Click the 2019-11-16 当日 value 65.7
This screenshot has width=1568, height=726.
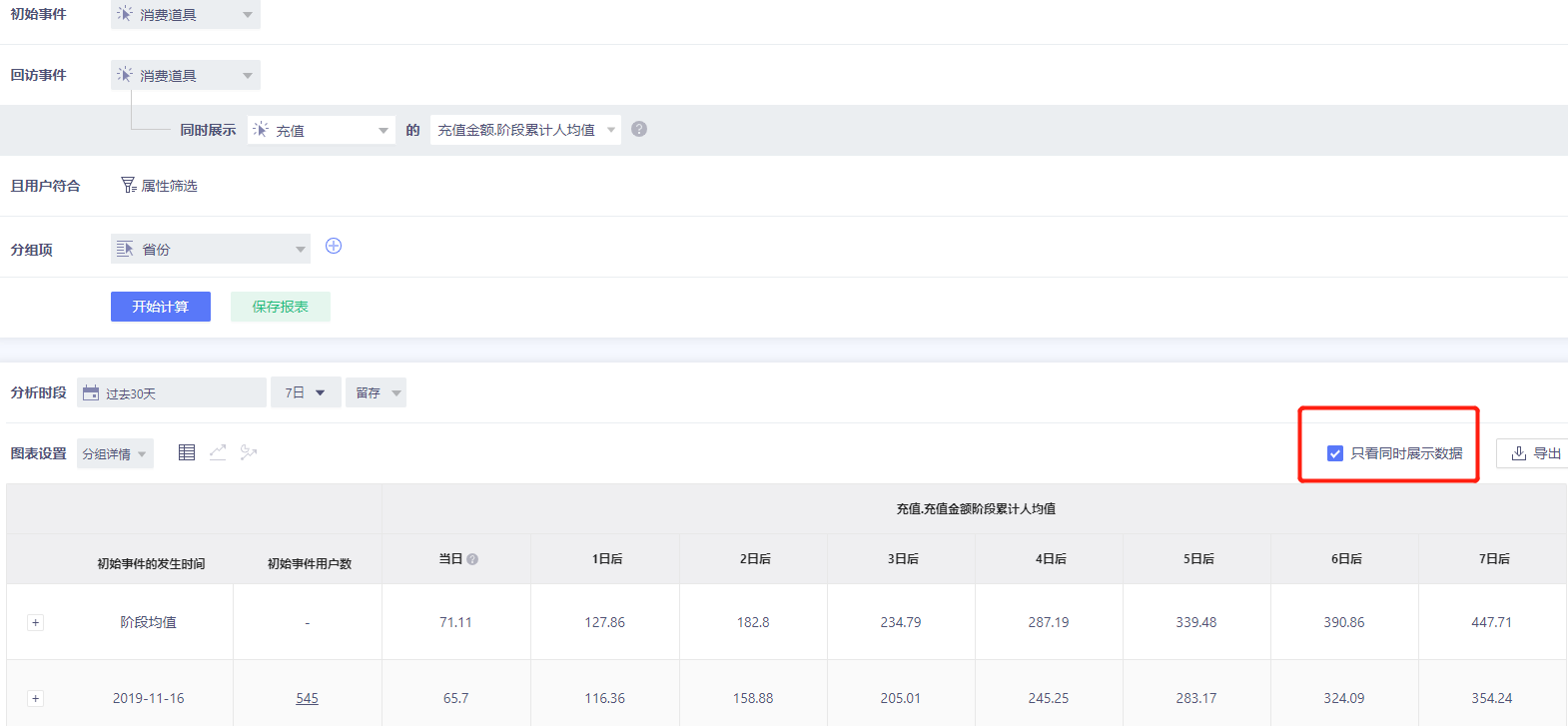tap(455, 698)
